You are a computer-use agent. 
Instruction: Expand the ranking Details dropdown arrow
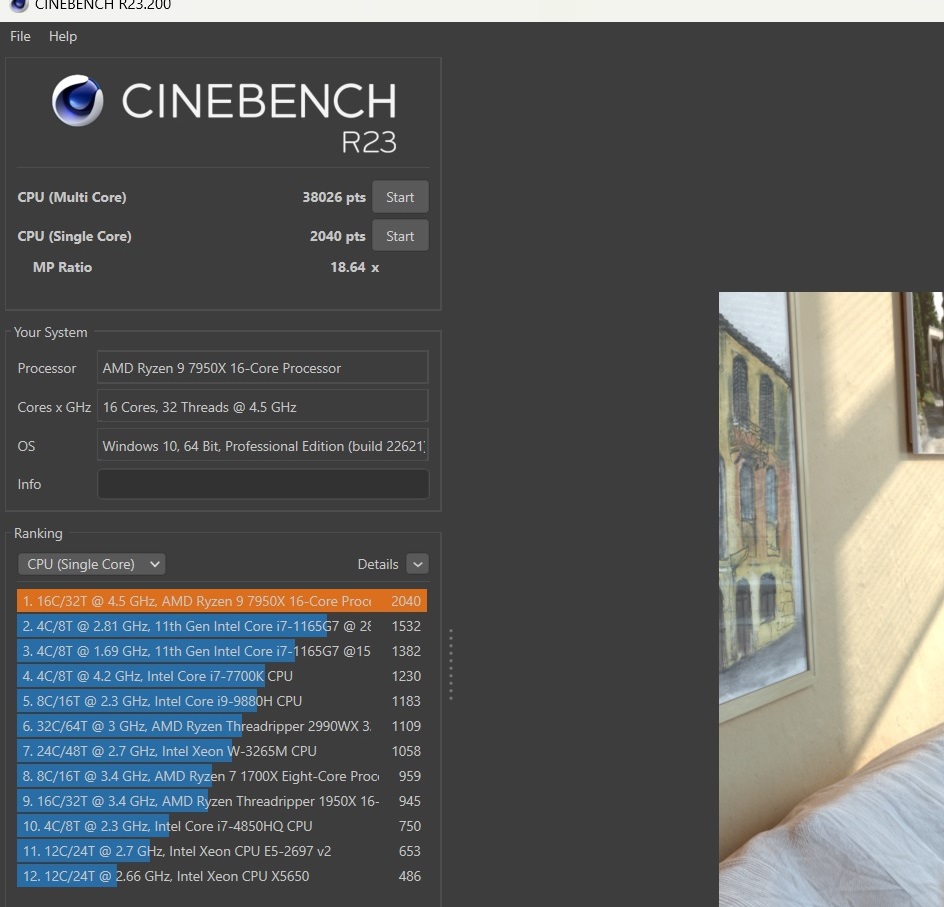(x=417, y=564)
